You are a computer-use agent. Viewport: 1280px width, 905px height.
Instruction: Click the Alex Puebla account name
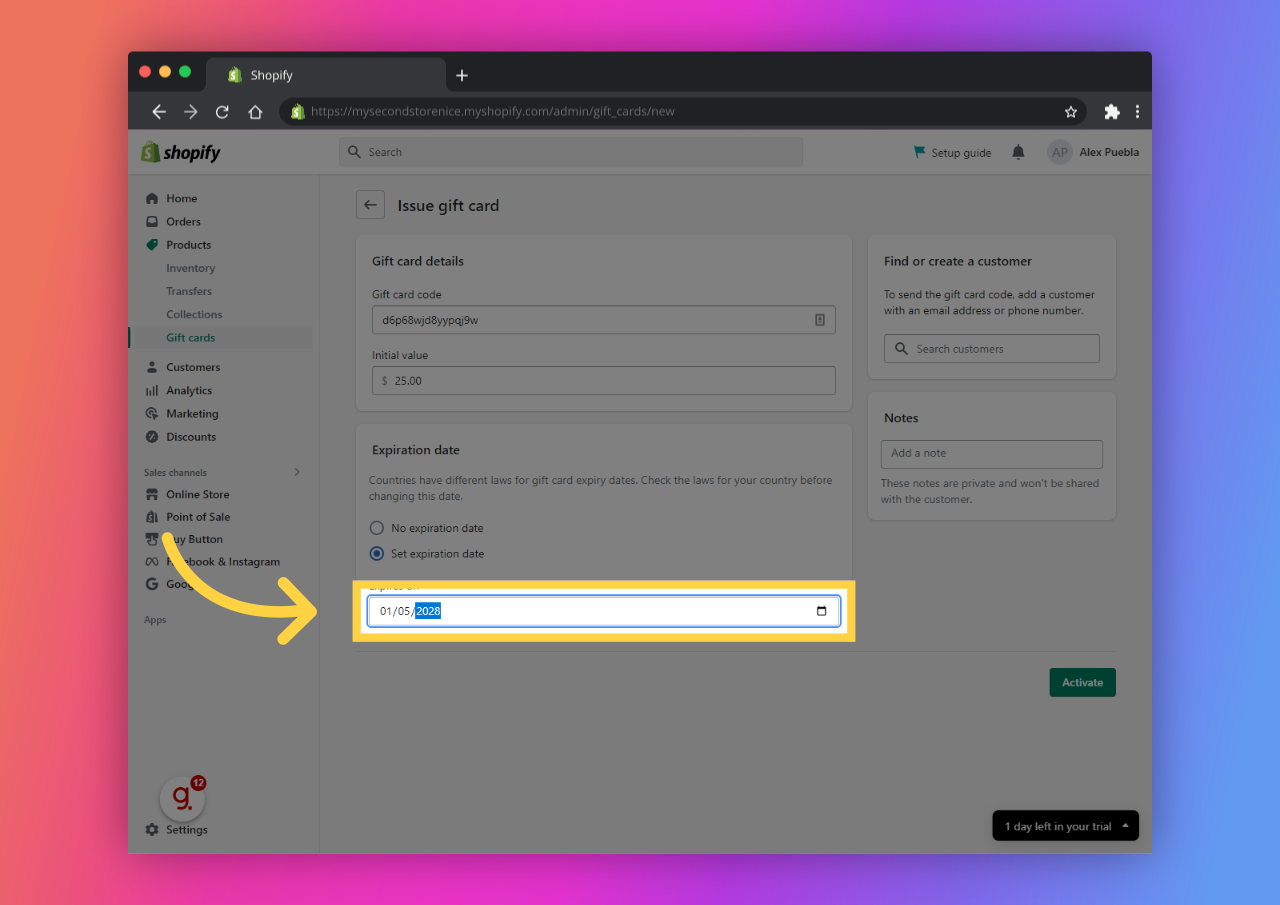1109,152
